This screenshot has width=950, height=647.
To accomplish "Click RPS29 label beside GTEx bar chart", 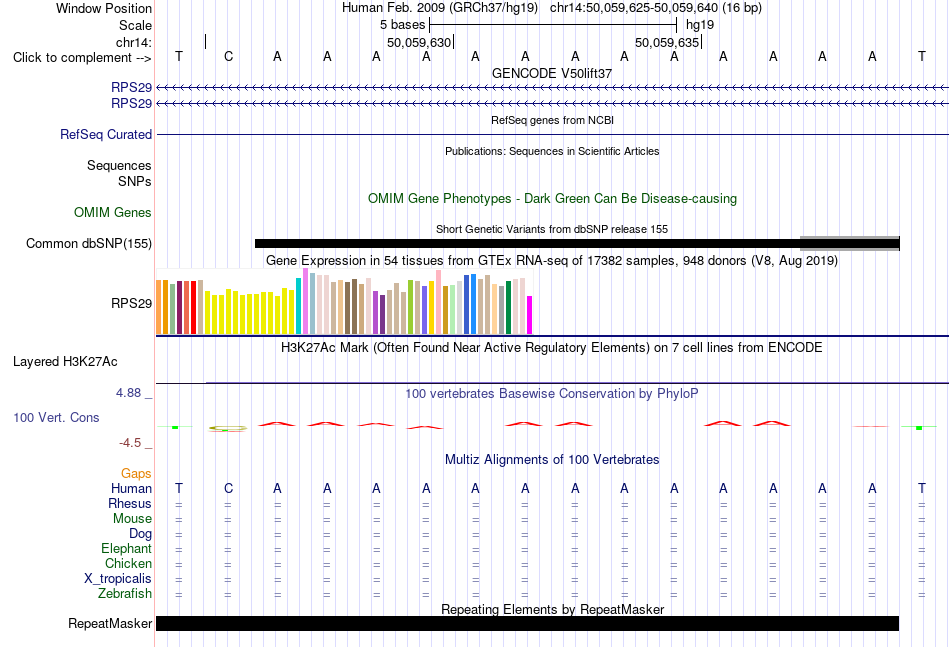I will [131, 303].
